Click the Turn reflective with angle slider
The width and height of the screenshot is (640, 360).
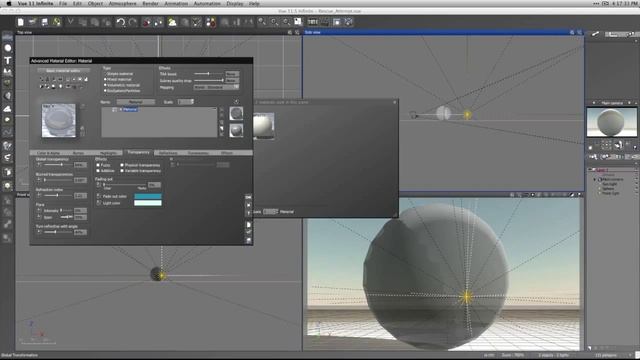(x=57, y=232)
